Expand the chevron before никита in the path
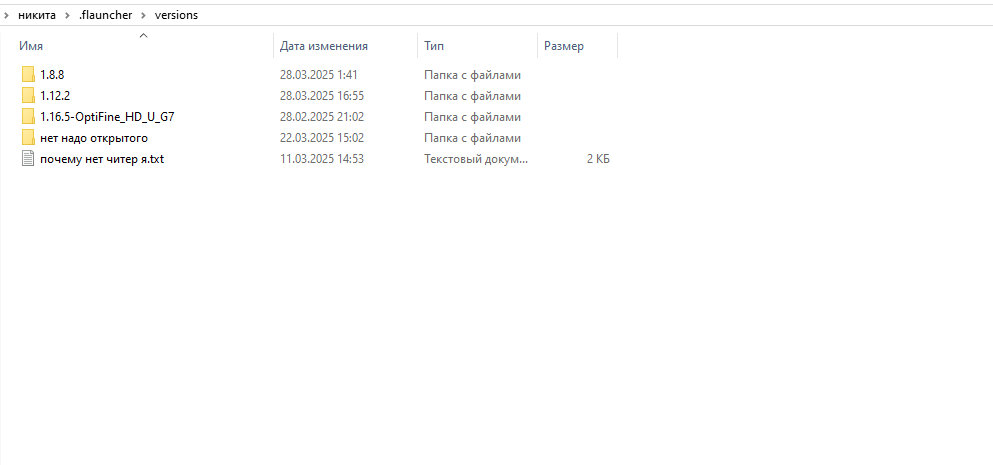 click(x=6, y=15)
